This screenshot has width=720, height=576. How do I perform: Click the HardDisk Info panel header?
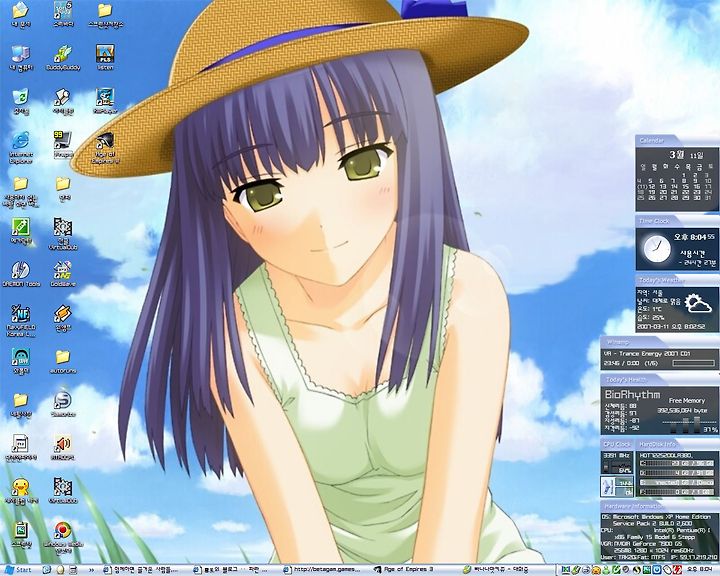pos(658,444)
